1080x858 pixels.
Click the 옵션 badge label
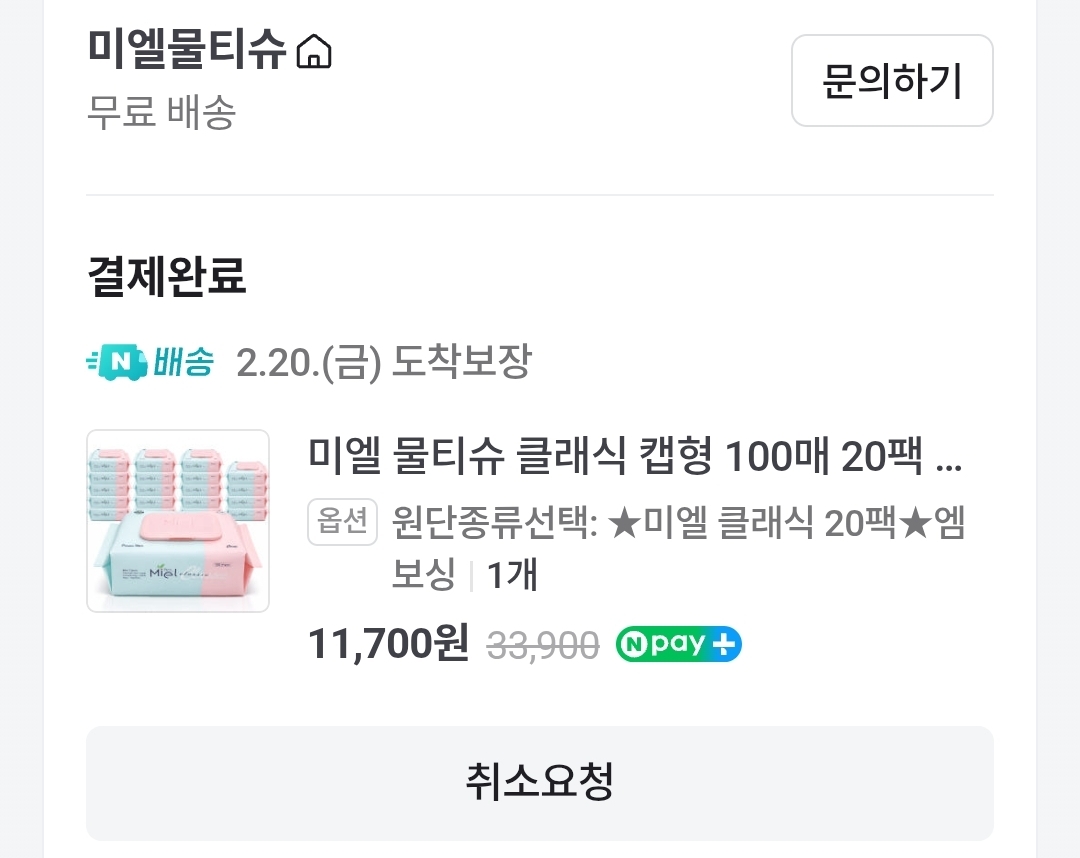342,521
